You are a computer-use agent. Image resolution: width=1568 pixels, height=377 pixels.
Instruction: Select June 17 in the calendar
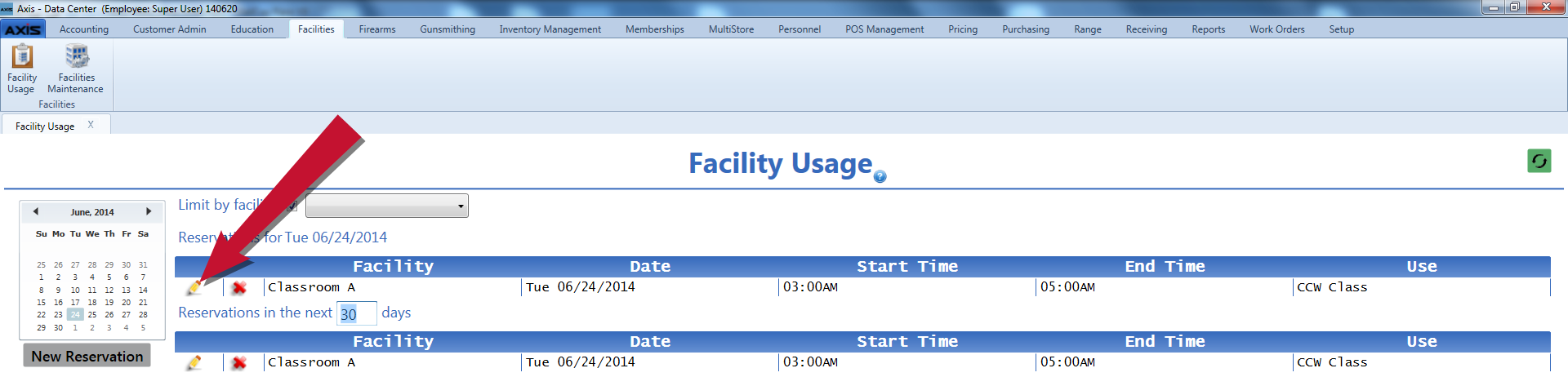pos(75,303)
